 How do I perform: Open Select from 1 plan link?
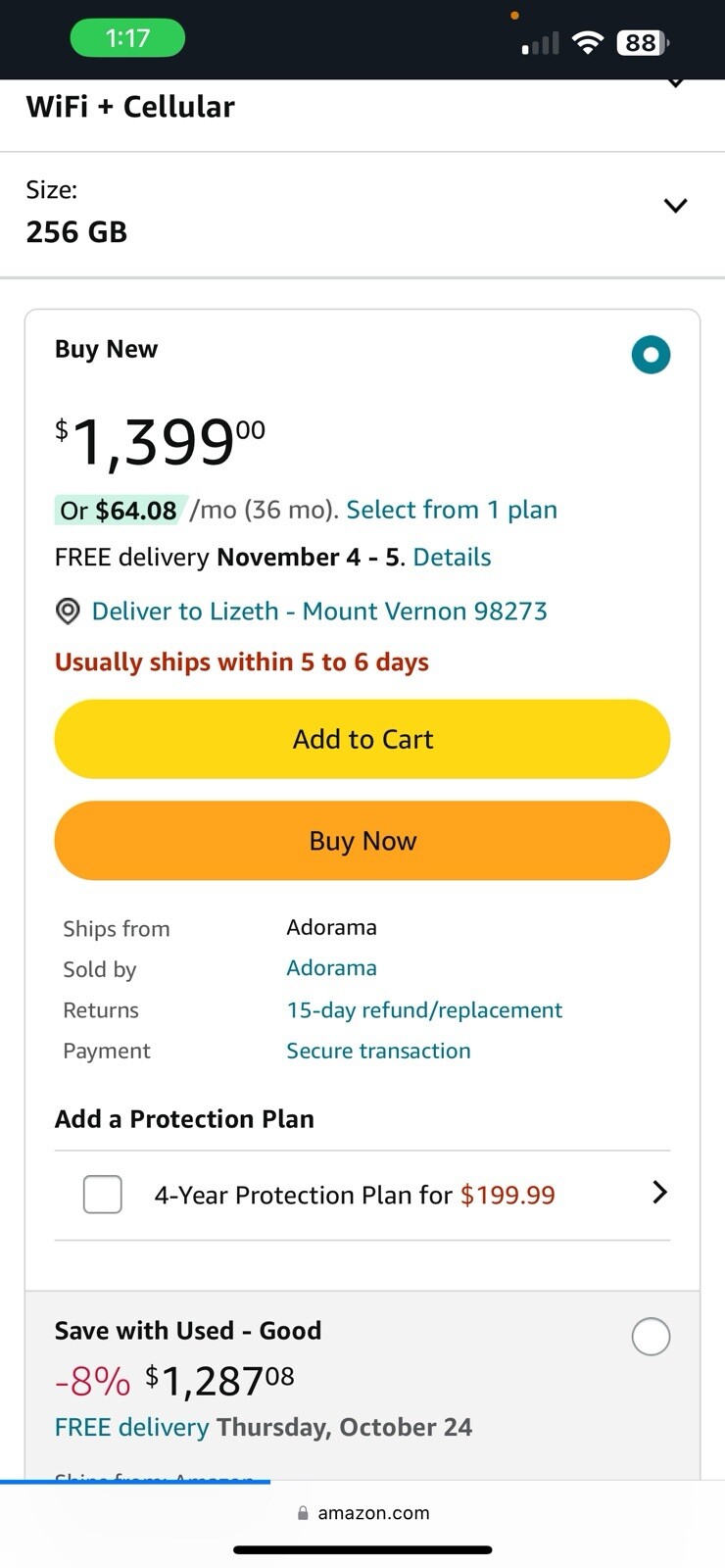(452, 510)
